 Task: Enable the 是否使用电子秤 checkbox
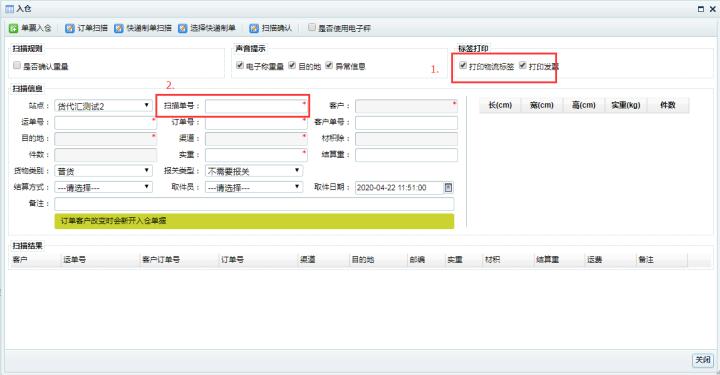point(312,28)
